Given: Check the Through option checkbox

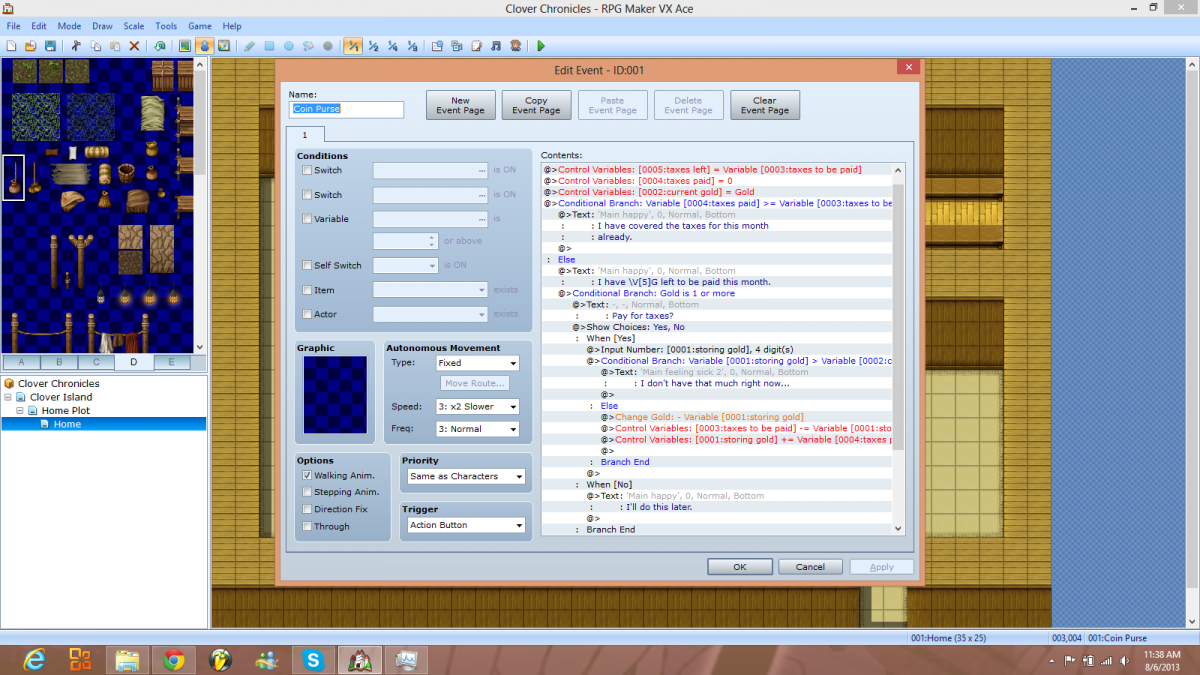Looking at the screenshot, I should click(x=307, y=526).
